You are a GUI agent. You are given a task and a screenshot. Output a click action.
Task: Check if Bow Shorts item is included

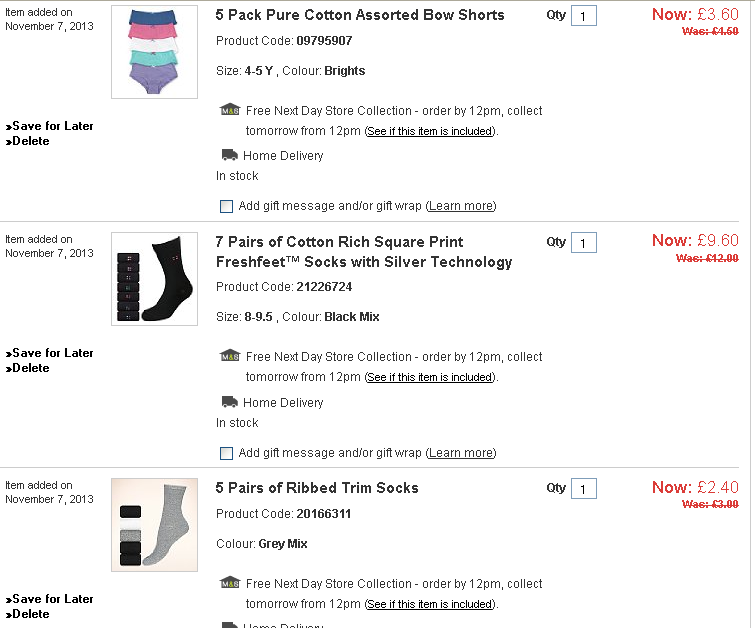(x=429, y=131)
